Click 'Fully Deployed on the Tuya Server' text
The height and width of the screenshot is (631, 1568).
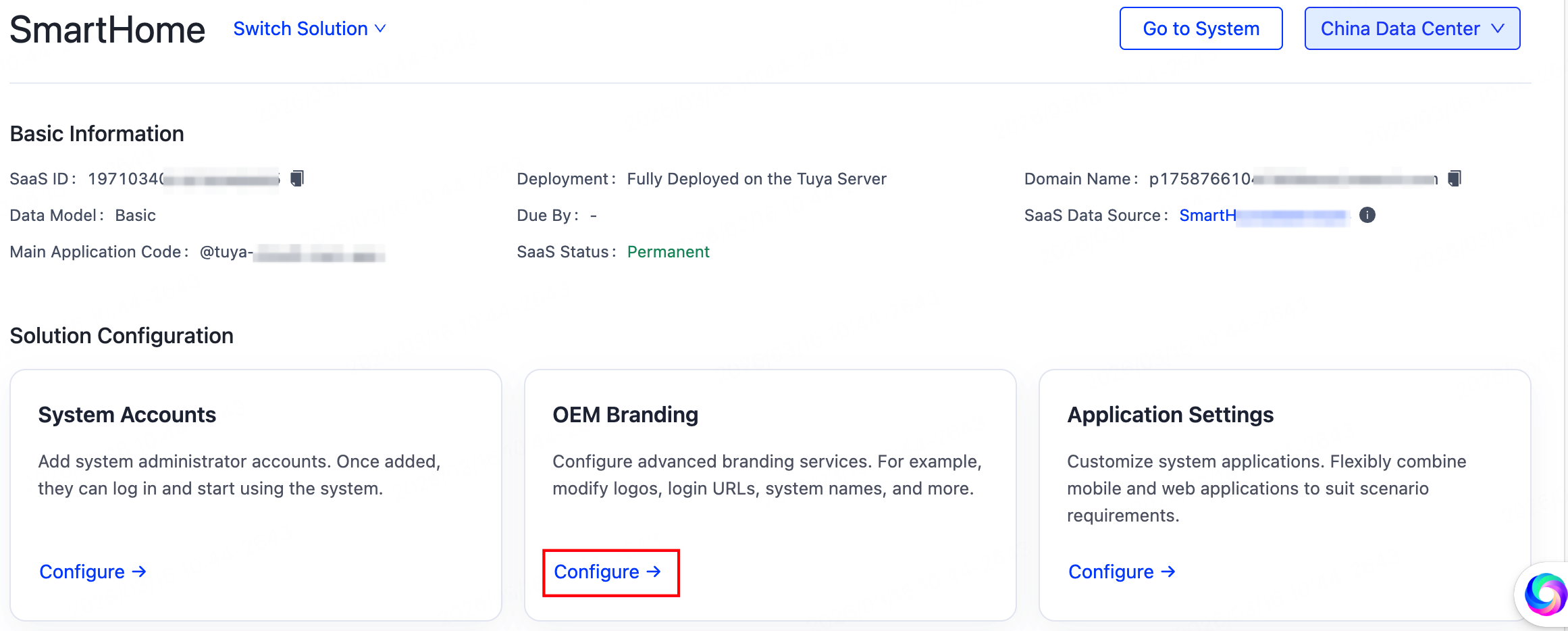click(x=756, y=179)
